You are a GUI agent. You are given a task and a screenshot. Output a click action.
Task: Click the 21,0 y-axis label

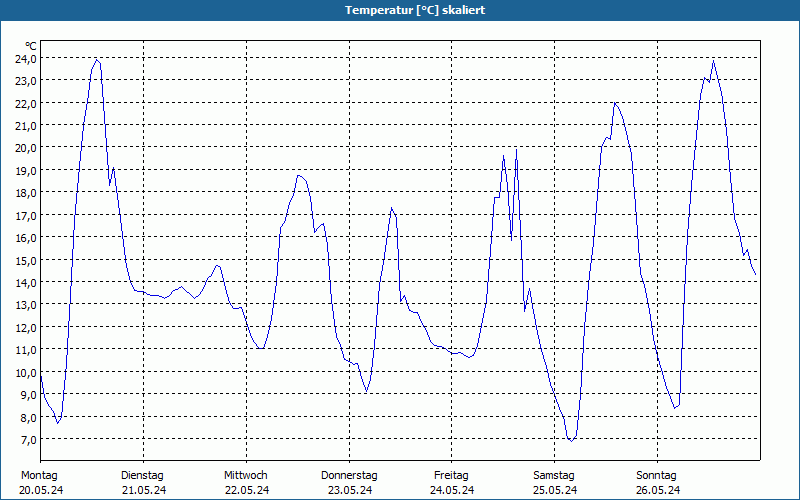pyautogui.click(x=26, y=126)
